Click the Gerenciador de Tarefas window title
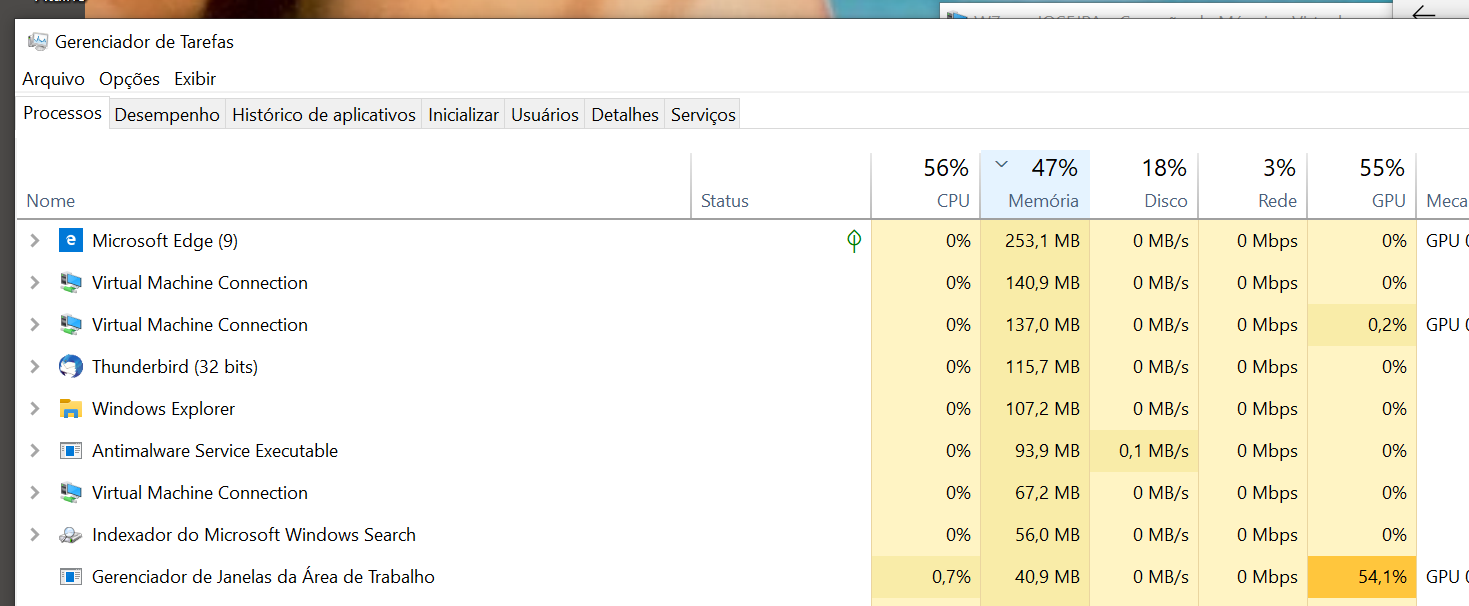 pos(144,42)
